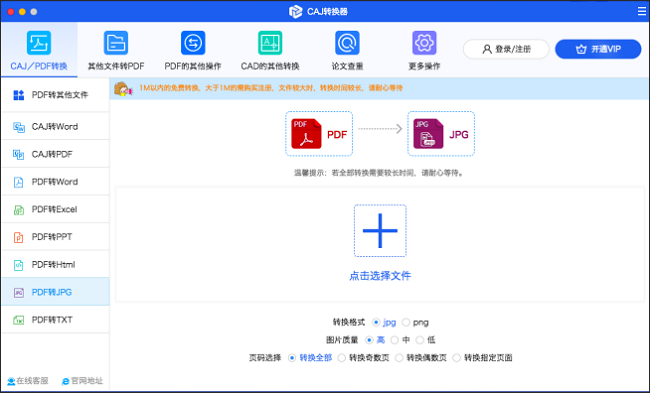Set image quality to 中
This screenshot has height=393, width=650.
click(394, 340)
